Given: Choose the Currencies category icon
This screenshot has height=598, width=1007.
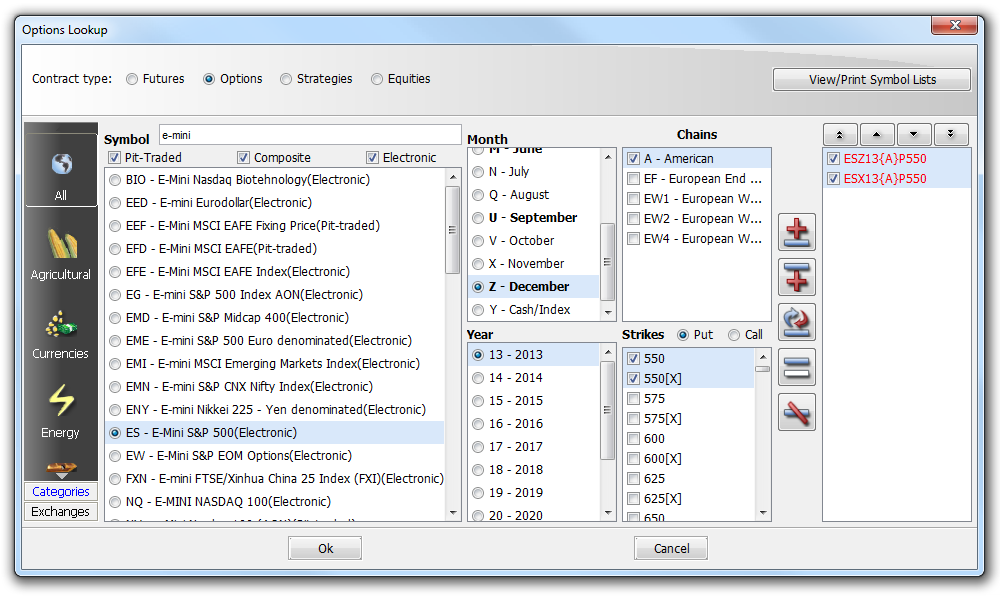Looking at the screenshot, I should [x=61, y=324].
